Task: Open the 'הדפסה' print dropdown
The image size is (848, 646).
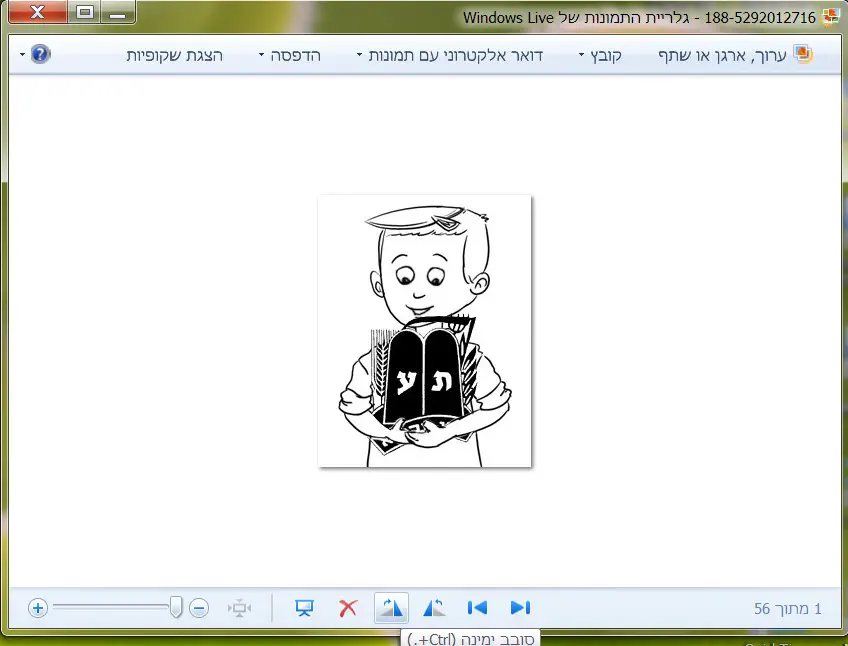Action: 290,55
